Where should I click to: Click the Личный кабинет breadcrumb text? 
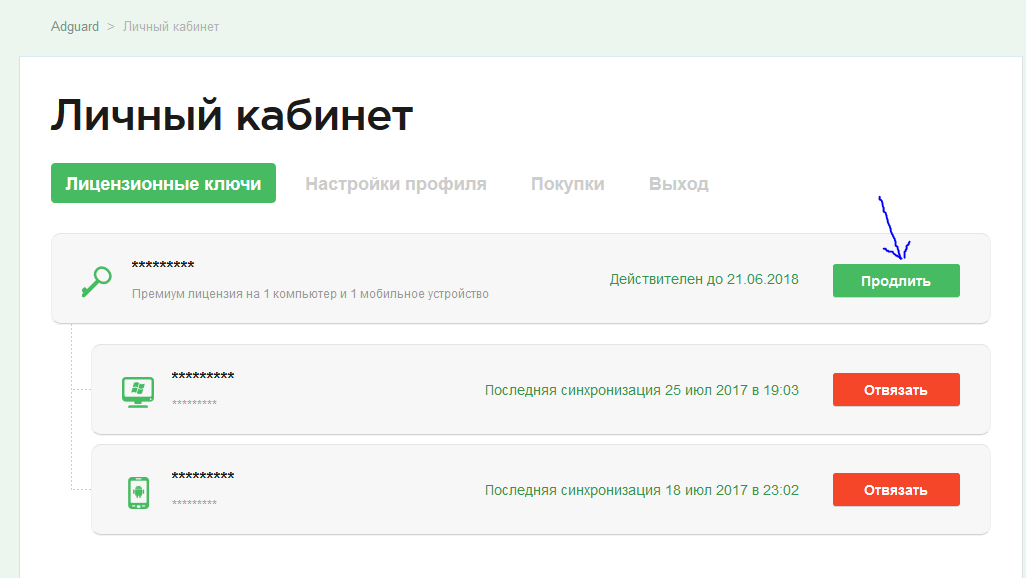(171, 27)
